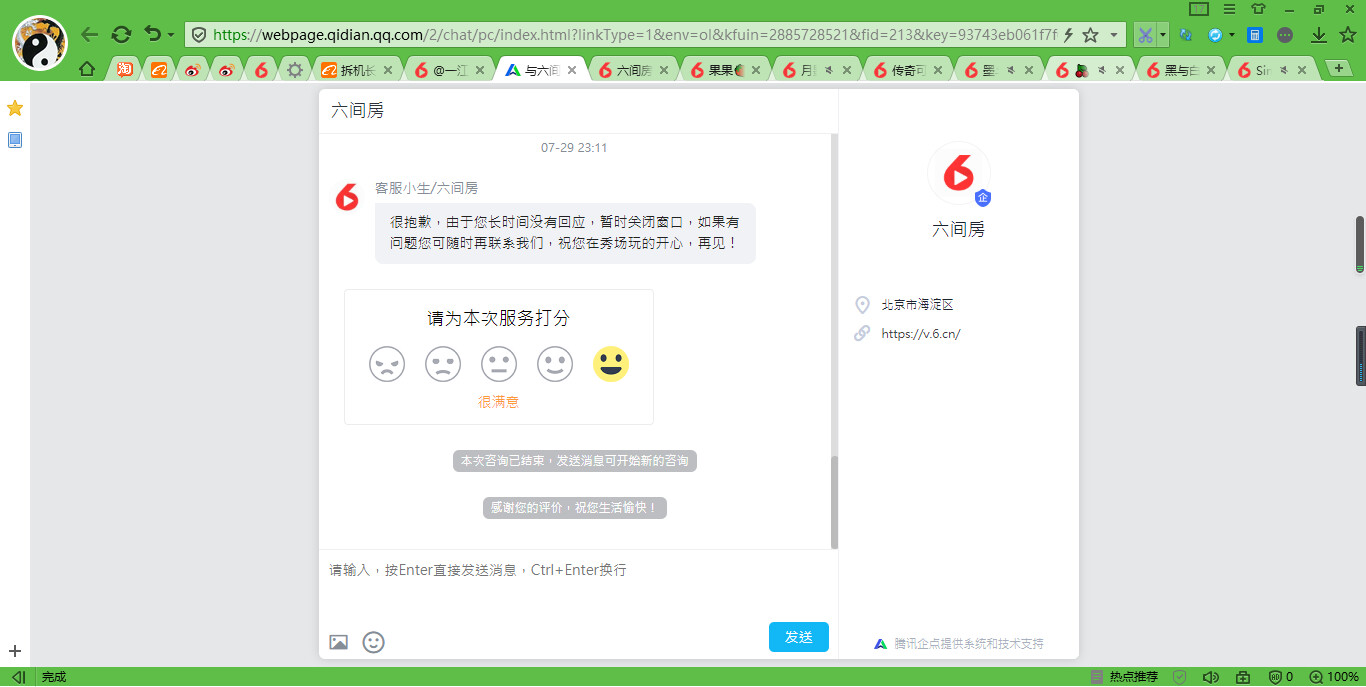Screen dimensions: 1366x687
Task: Click the blue sync extension icon
Action: coord(1186,35)
